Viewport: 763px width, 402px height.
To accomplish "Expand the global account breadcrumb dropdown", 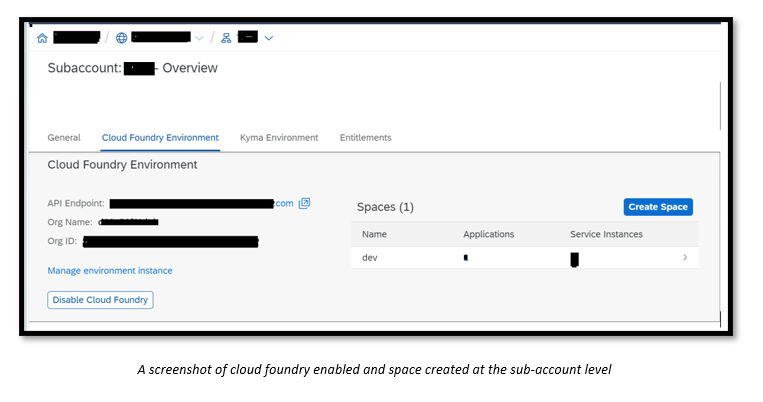I will point(199,38).
